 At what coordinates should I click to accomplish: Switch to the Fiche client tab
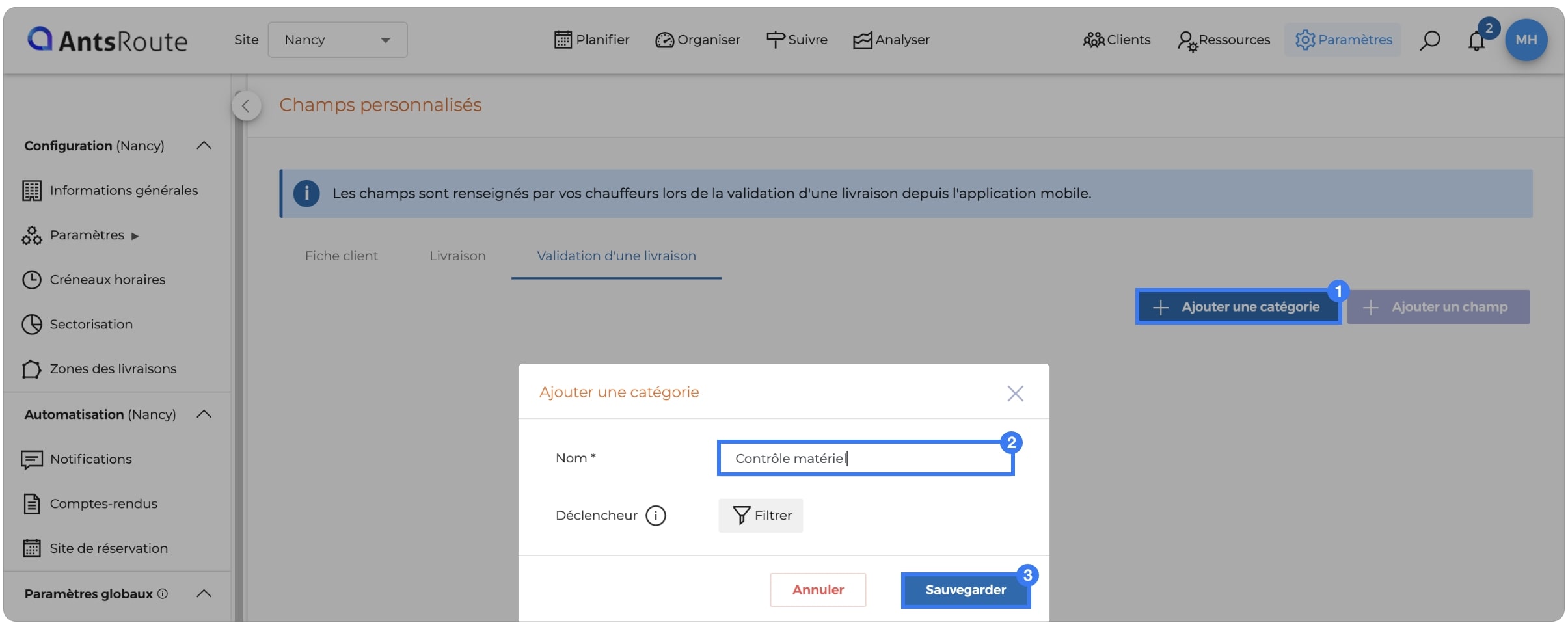(342, 256)
